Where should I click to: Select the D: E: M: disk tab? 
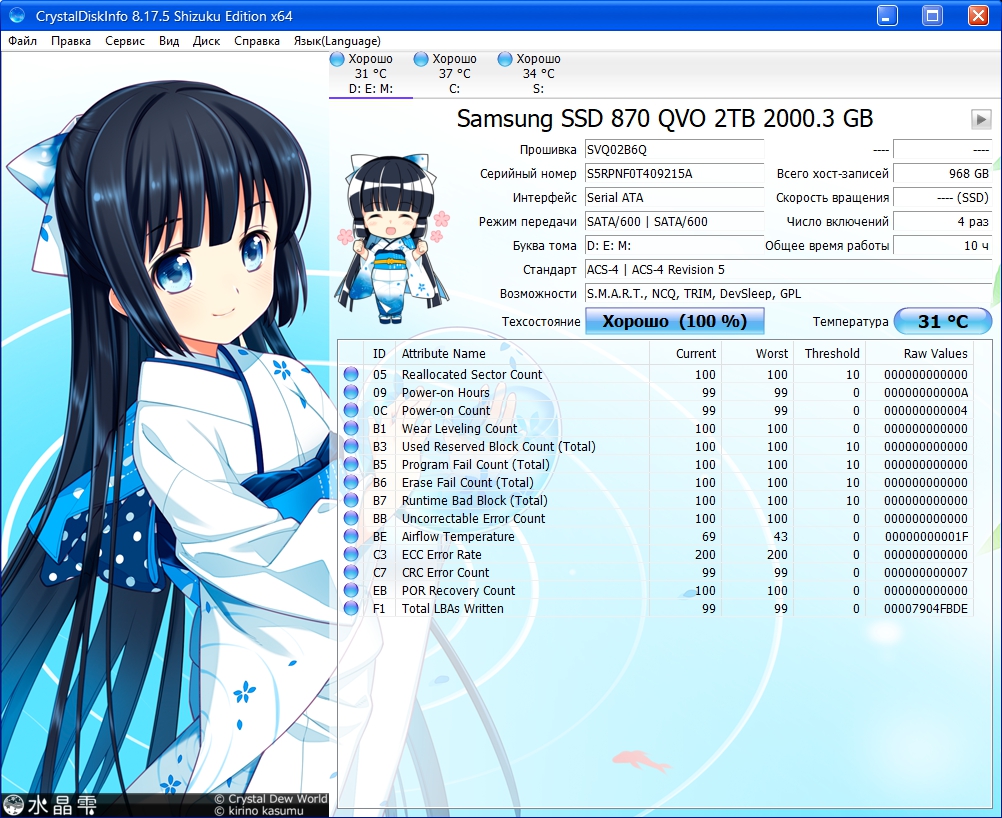click(371, 74)
